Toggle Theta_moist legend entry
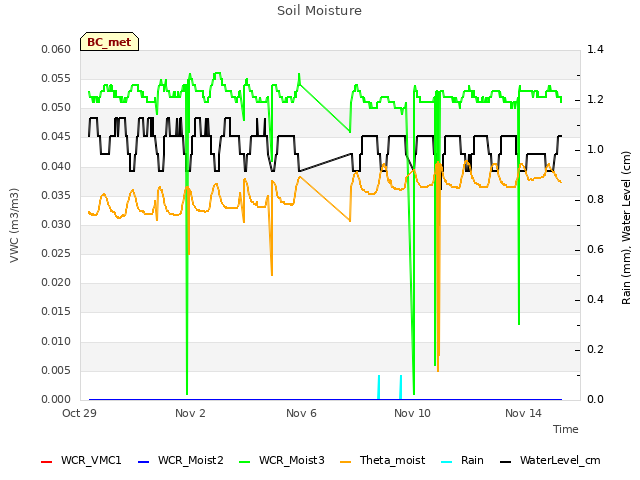This screenshot has width=640, height=480. [382, 461]
